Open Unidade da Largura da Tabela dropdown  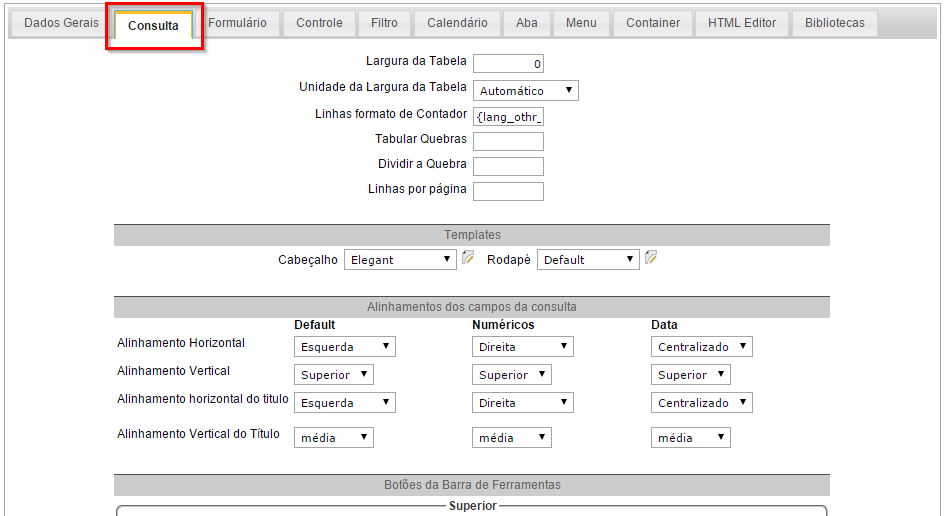coord(526,91)
